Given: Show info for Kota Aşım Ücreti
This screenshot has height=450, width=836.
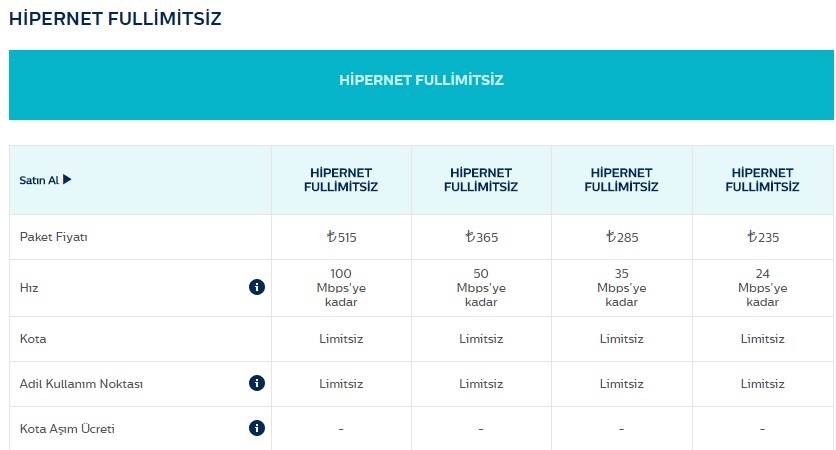Looking at the screenshot, I should 257,429.
